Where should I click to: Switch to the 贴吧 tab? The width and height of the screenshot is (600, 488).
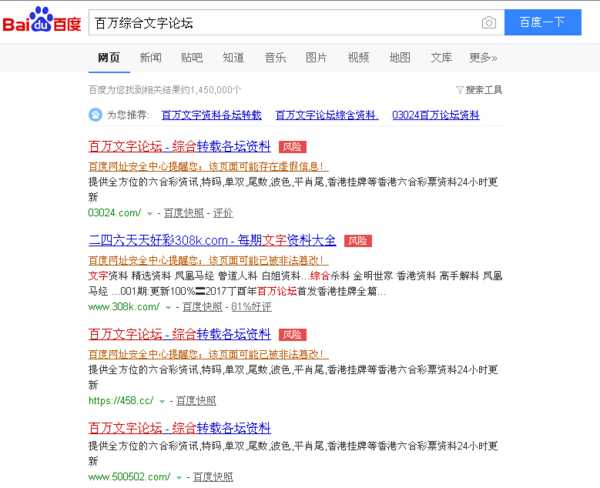pos(192,58)
